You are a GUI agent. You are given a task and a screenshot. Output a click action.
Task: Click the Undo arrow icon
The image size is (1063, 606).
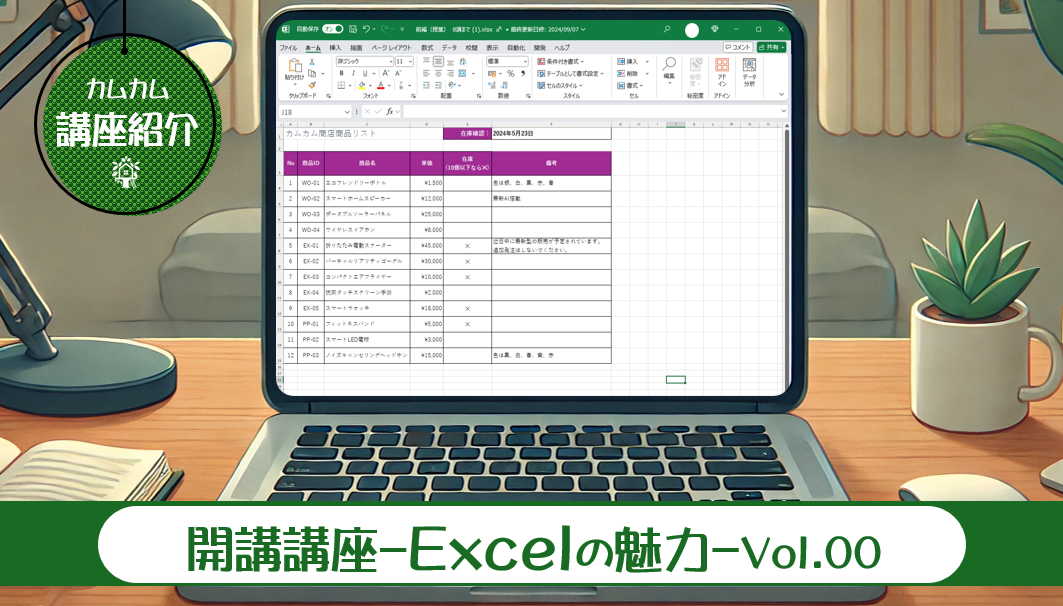click(x=366, y=29)
